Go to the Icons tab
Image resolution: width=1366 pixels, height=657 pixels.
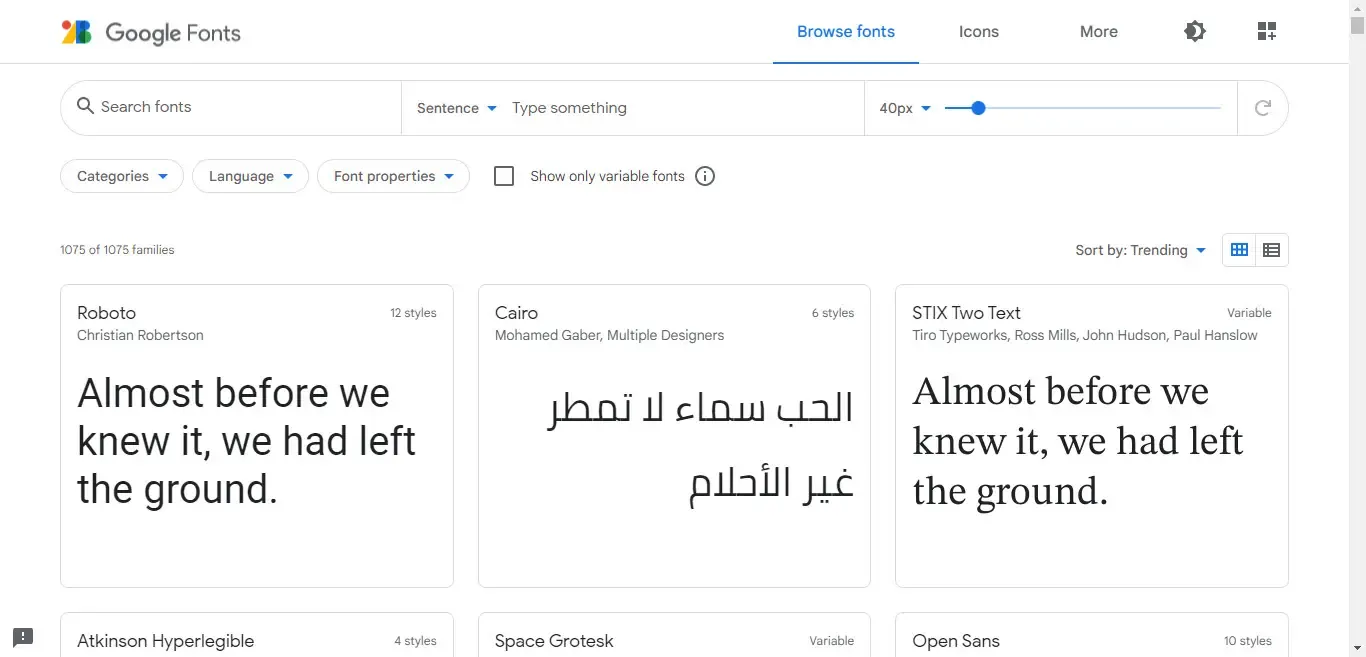pos(979,32)
